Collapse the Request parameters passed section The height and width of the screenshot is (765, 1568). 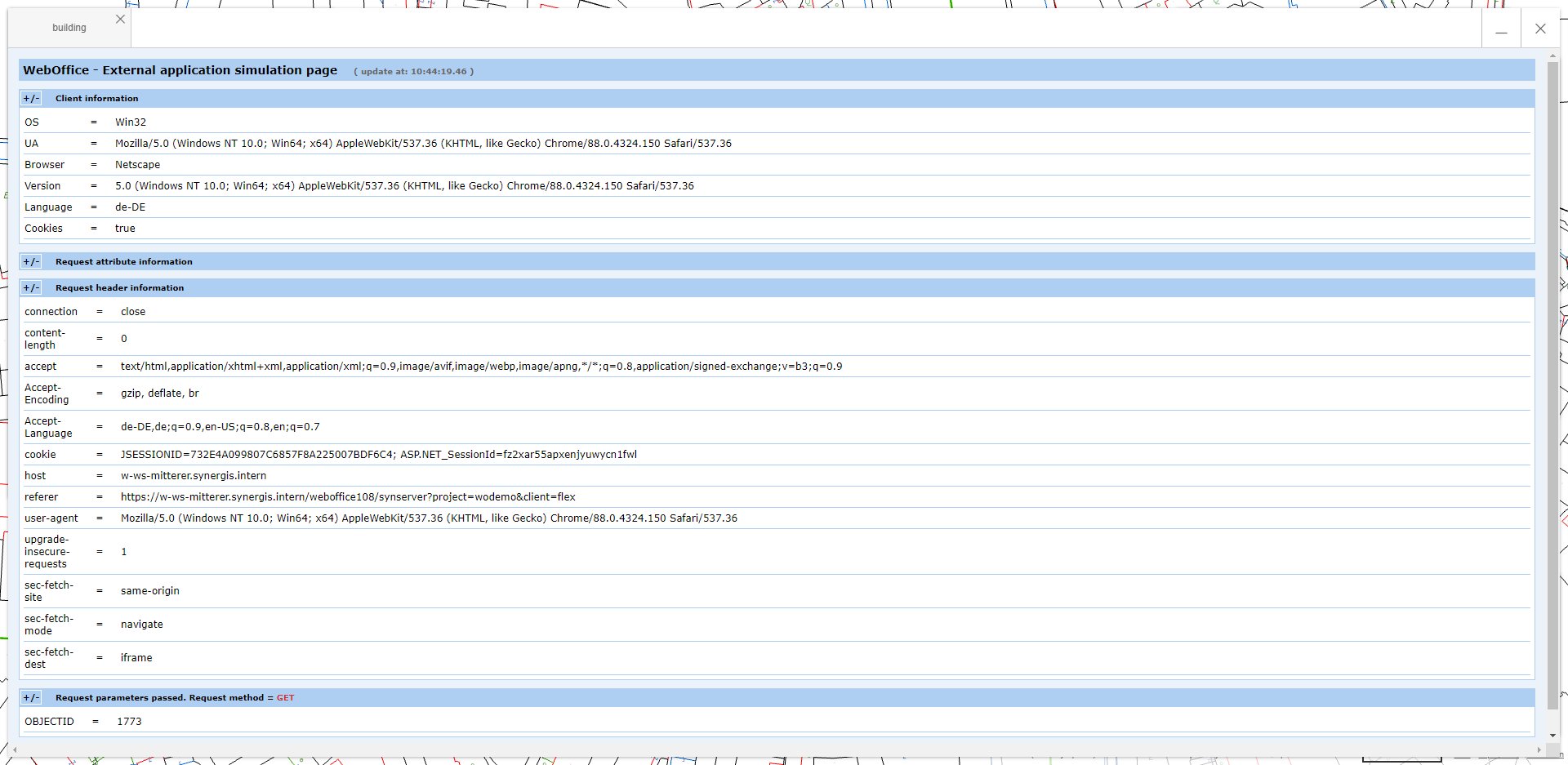pyautogui.click(x=31, y=697)
